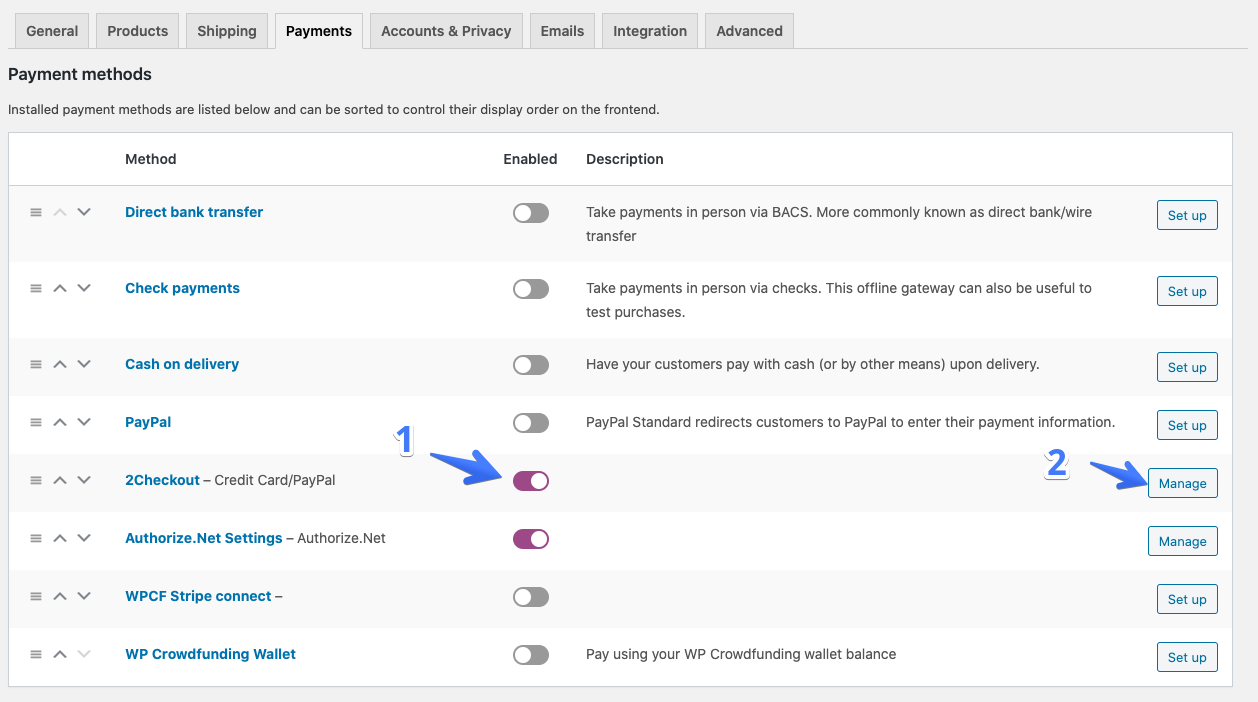Open the Direct bank transfer link
Image resolution: width=1258 pixels, height=702 pixels.
tap(194, 212)
